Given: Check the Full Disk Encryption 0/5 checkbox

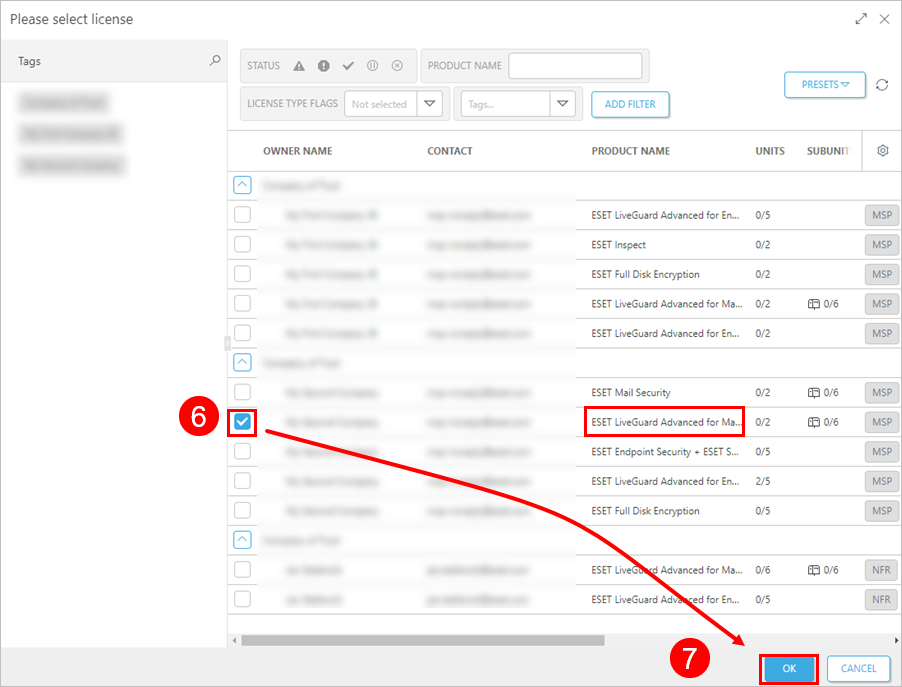Looking at the screenshot, I should coord(242,511).
